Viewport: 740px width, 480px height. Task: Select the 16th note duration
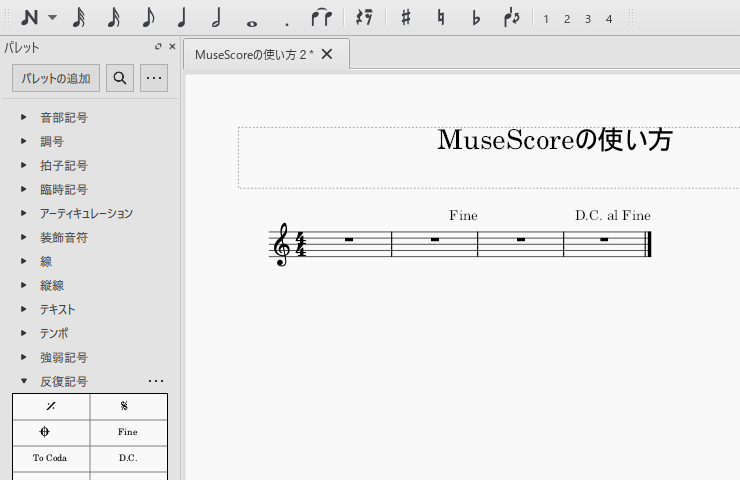coord(114,18)
